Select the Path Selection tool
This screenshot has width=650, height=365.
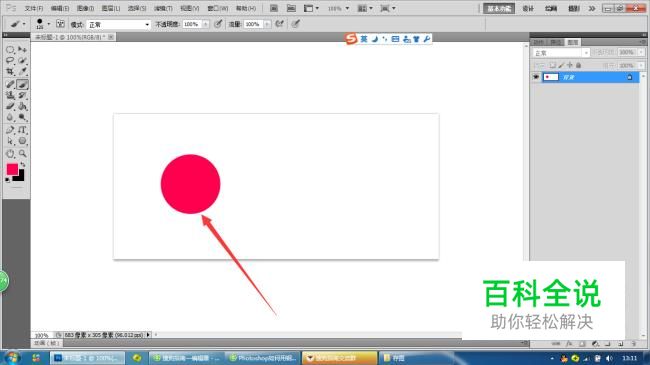coord(10,141)
